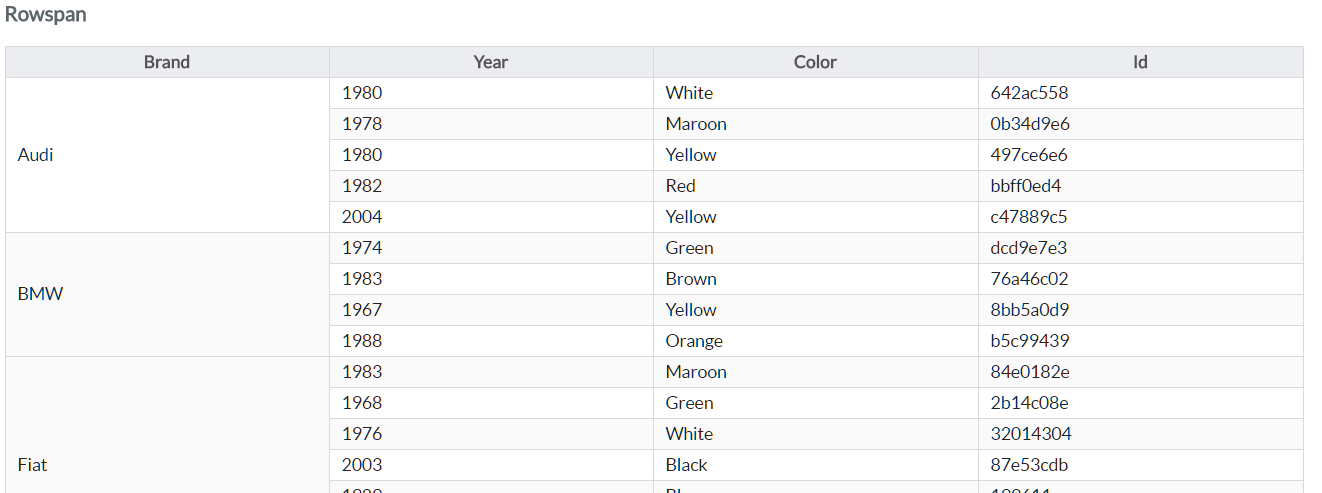Select the Audi brand cell

click(x=167, y=155)
